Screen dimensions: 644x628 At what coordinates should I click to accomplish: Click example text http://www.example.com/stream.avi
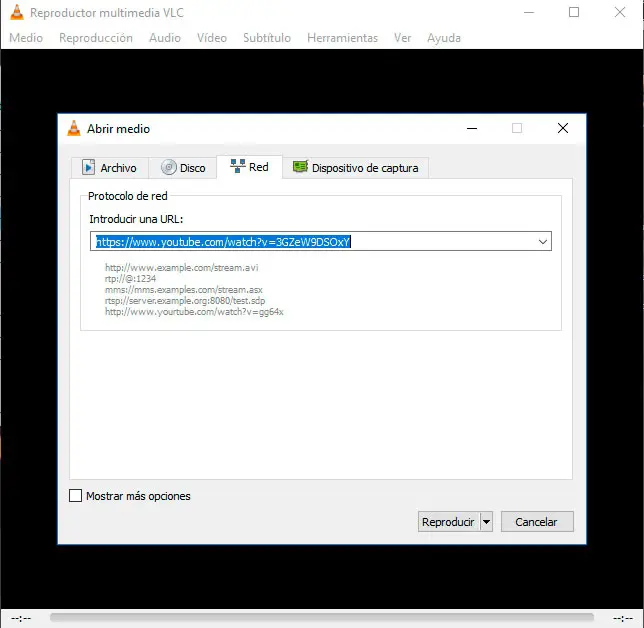point(182,268)
